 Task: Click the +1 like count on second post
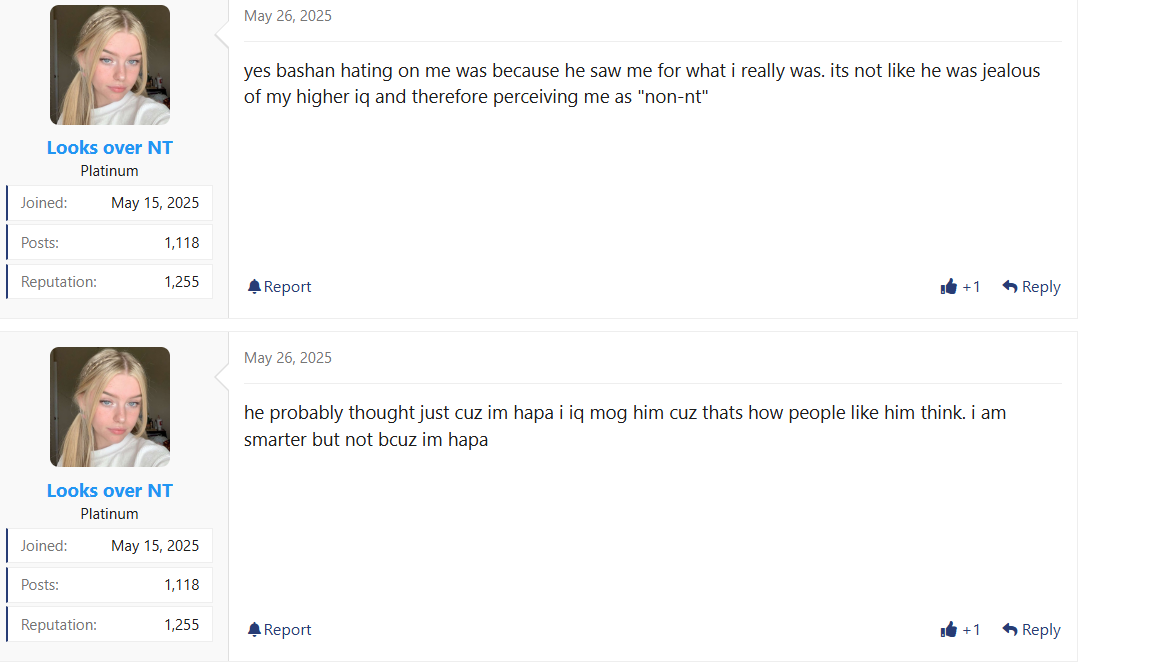971,630
